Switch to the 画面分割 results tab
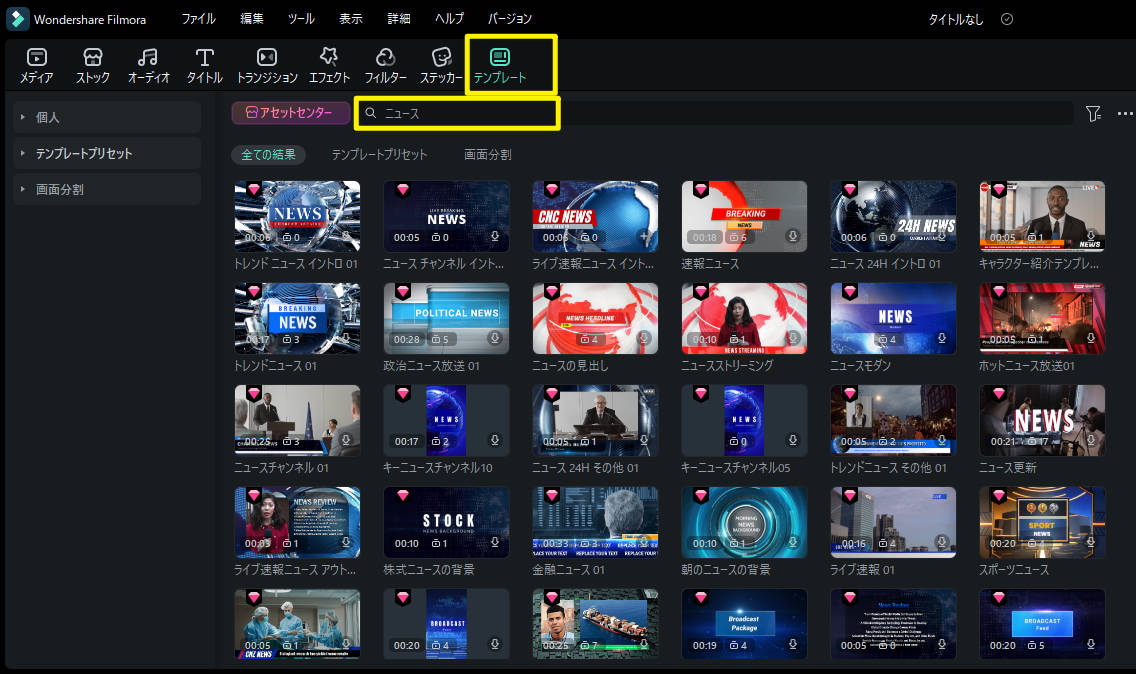 pos(487,155)
